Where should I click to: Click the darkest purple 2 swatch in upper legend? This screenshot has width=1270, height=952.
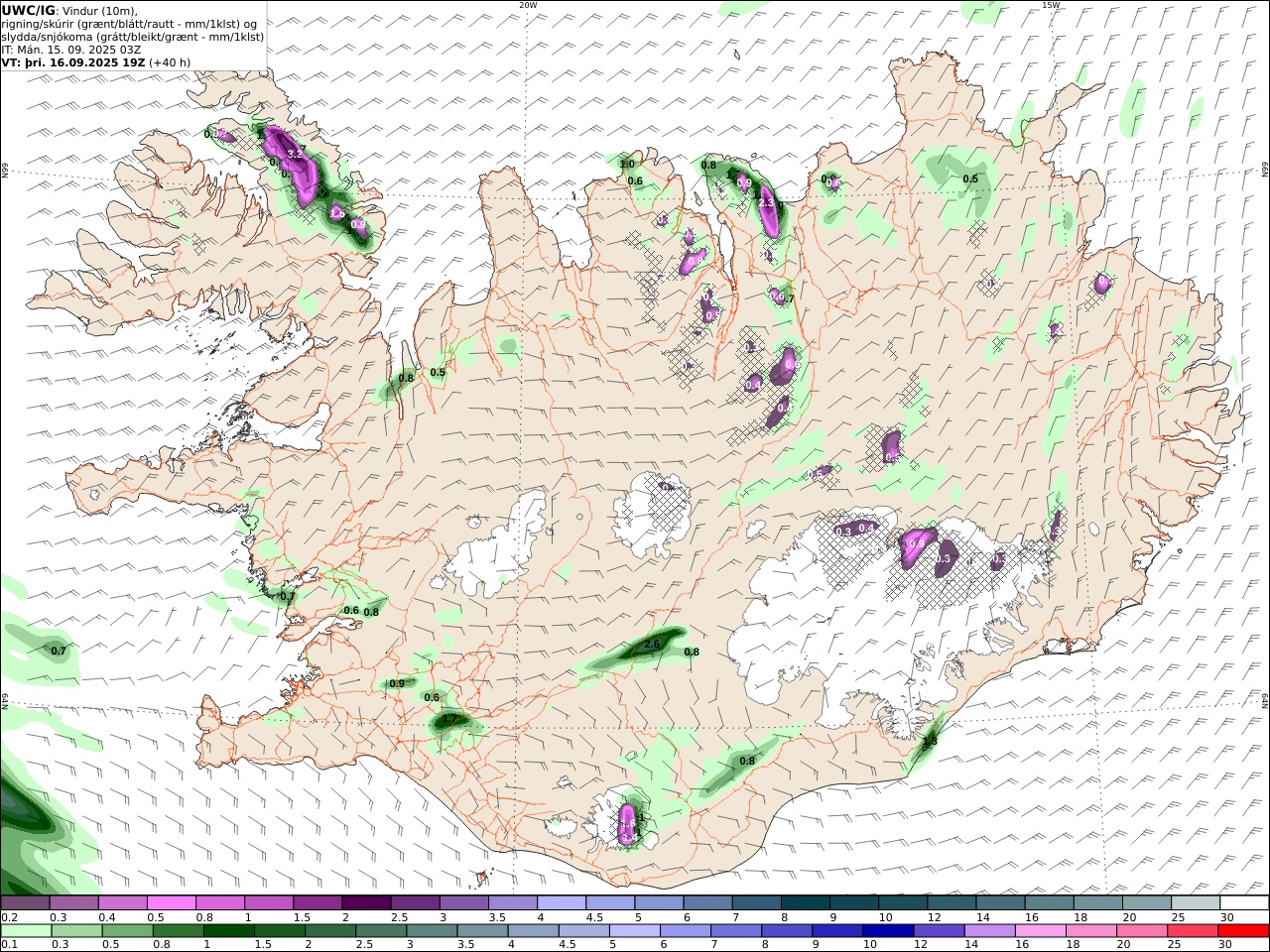pos(366,903)
